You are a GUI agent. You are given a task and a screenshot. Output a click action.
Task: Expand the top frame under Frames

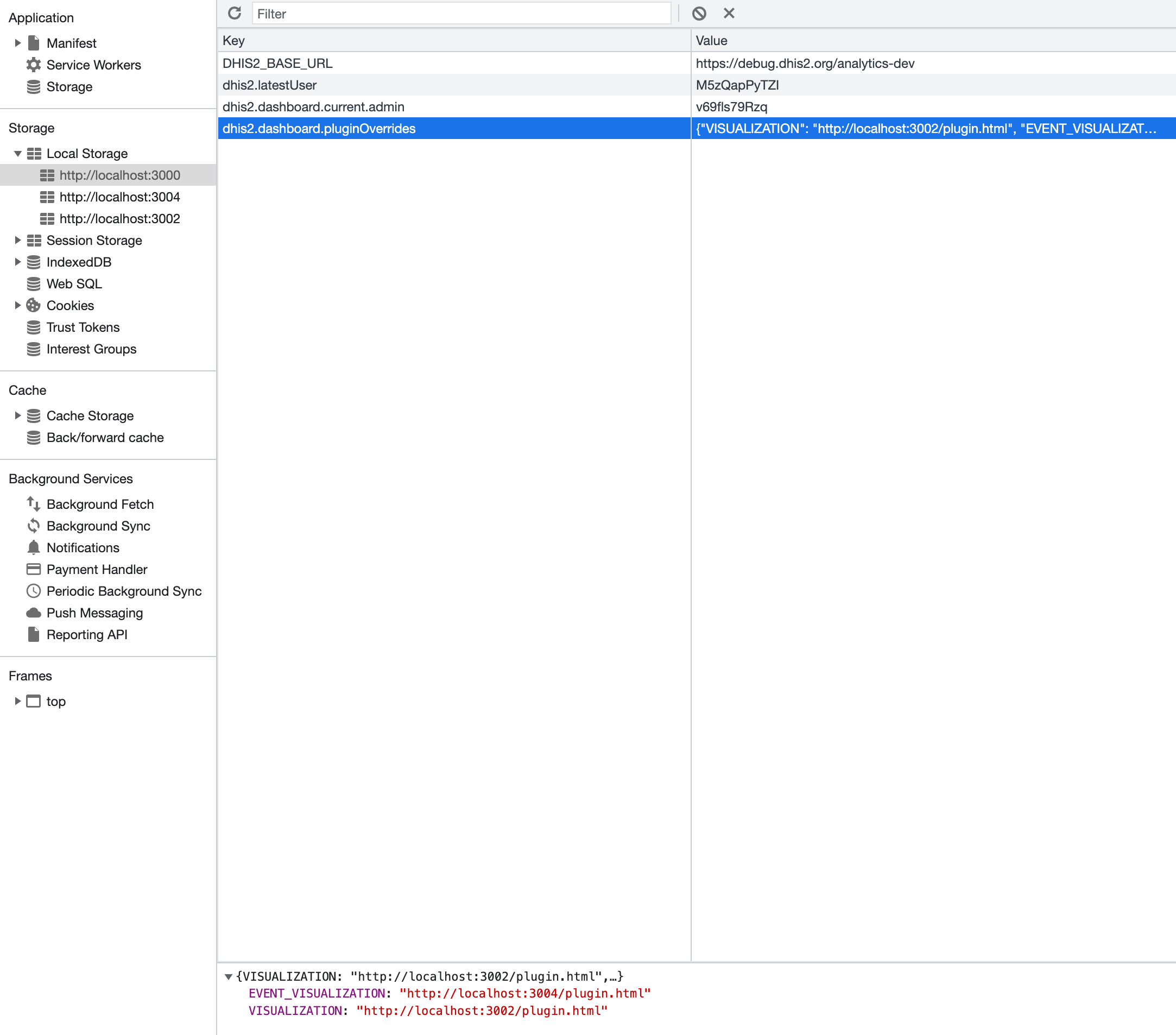coord(17,702)
